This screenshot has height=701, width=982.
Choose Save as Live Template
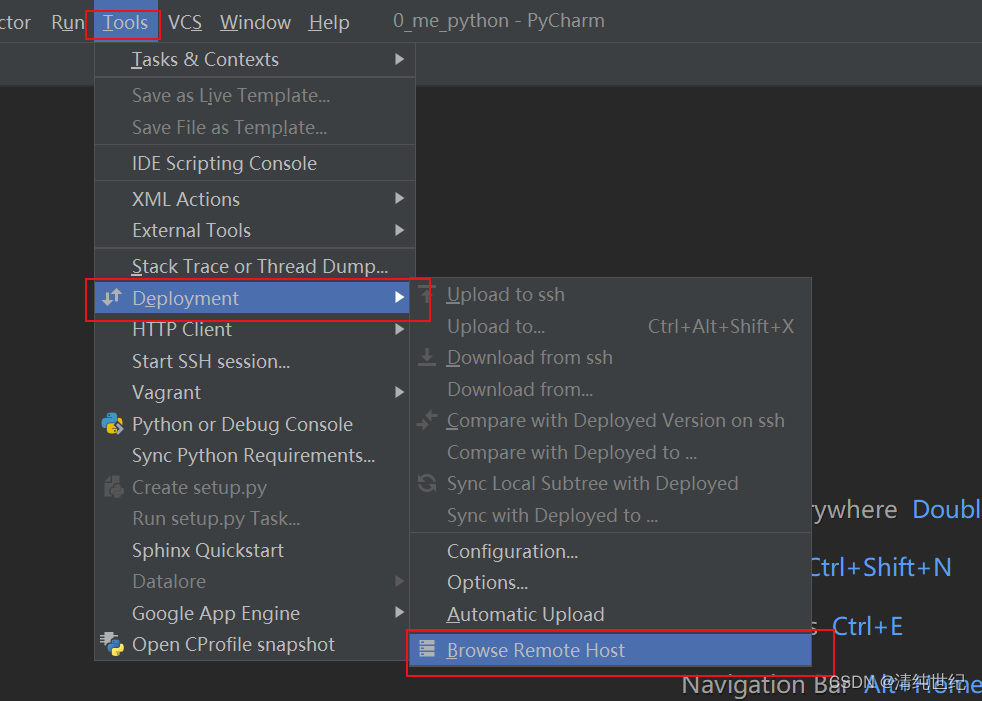[x=255, y=95]
